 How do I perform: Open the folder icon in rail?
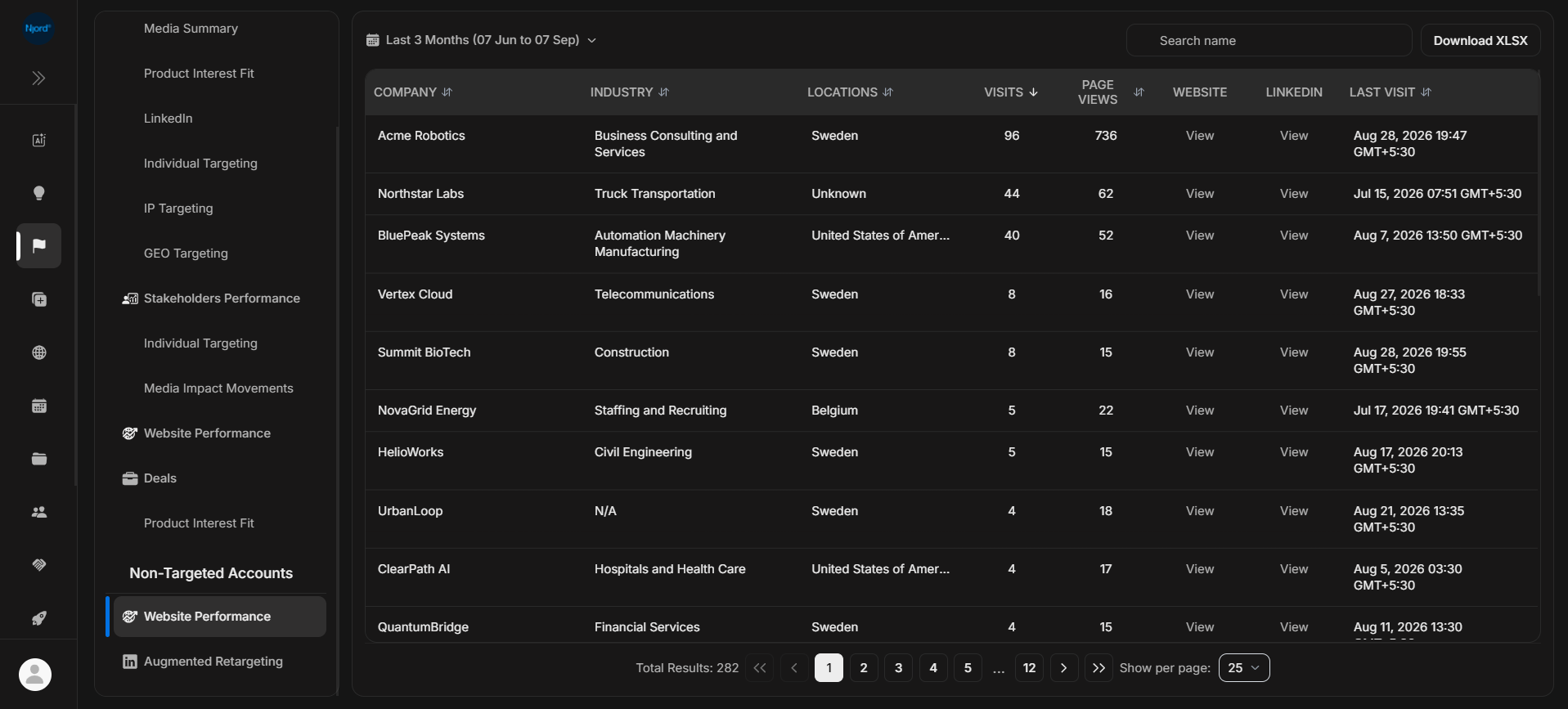pos(38,459)
